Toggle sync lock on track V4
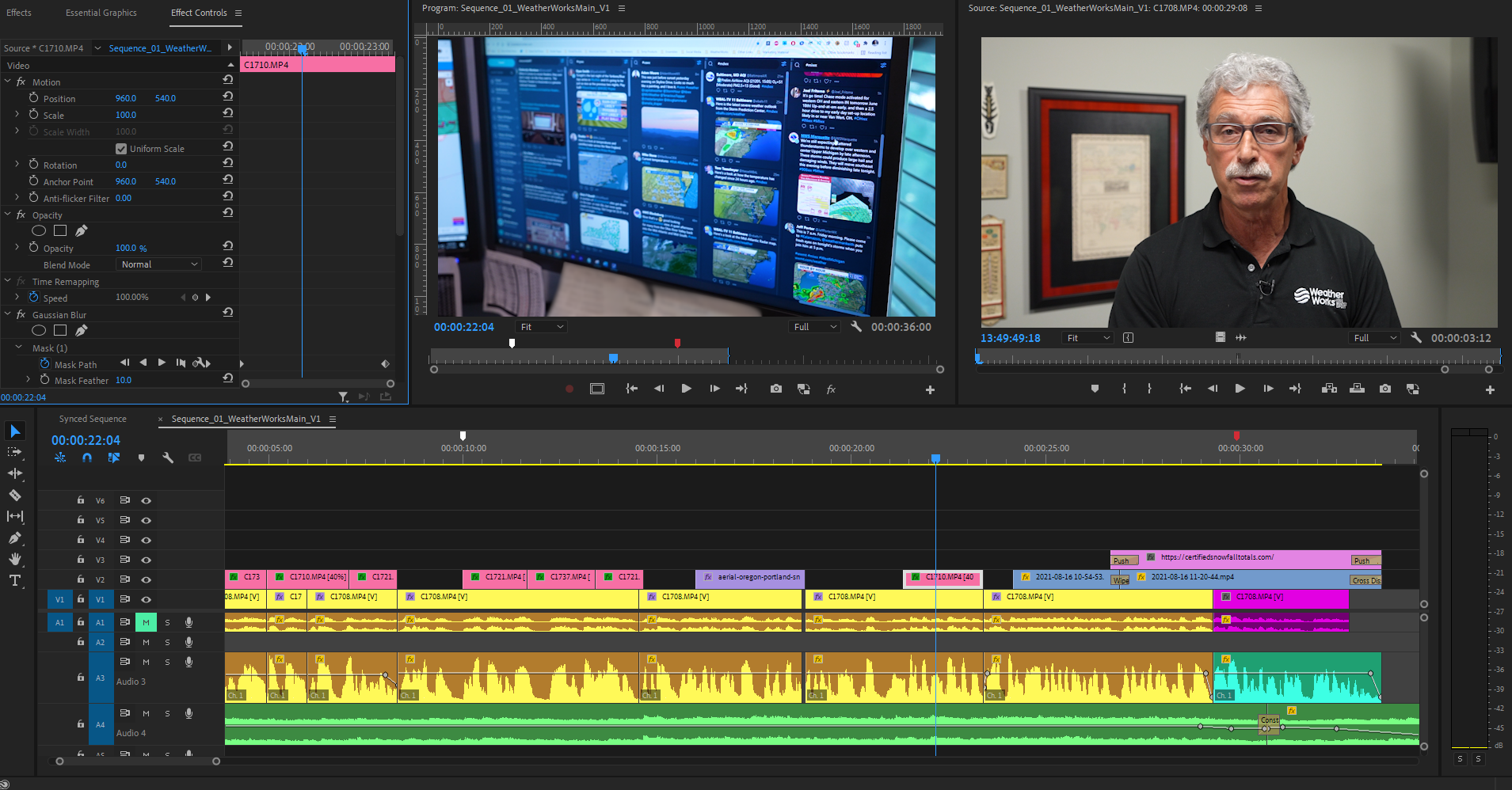 pyautogui.click(x=124, y=540)
